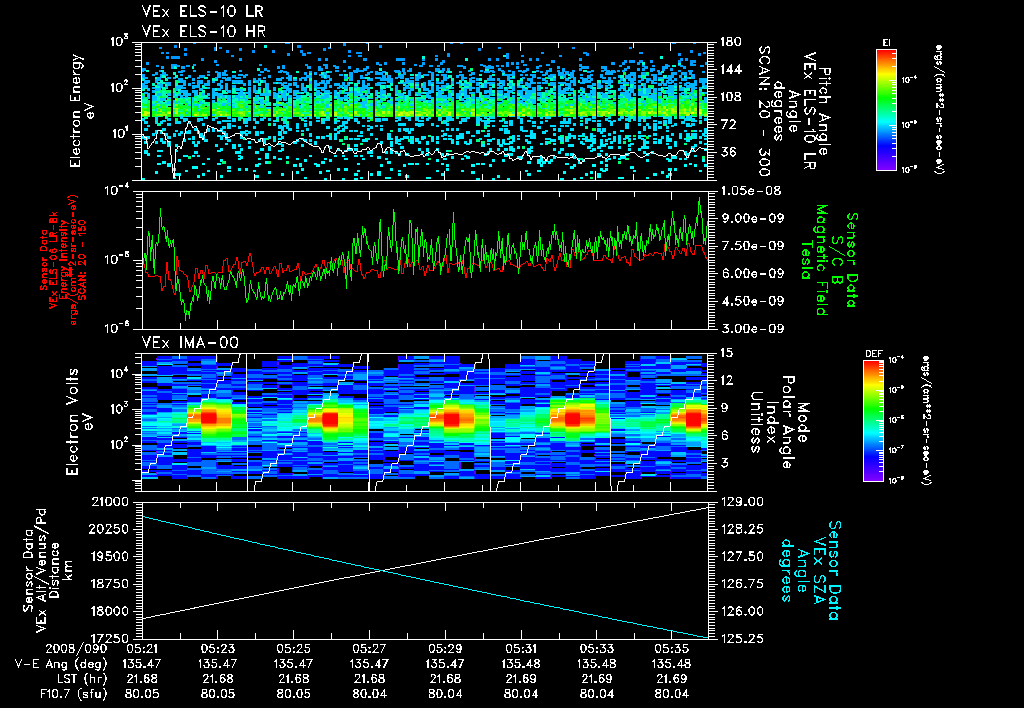Click polar angle index tick 9
1024x708 pixels.
click(722, 408)
